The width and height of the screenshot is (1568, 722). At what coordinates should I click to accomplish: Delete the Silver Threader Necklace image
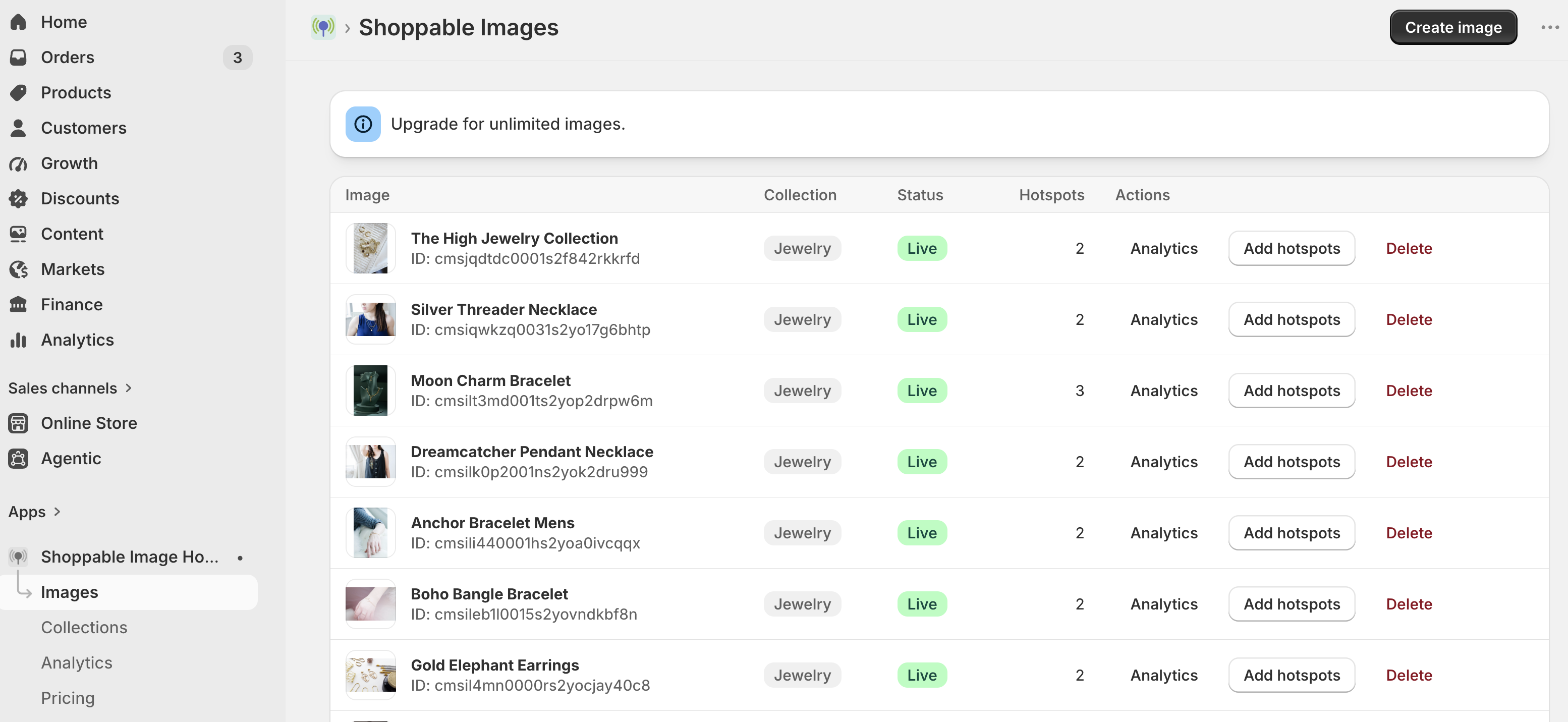coord(1409,319)
